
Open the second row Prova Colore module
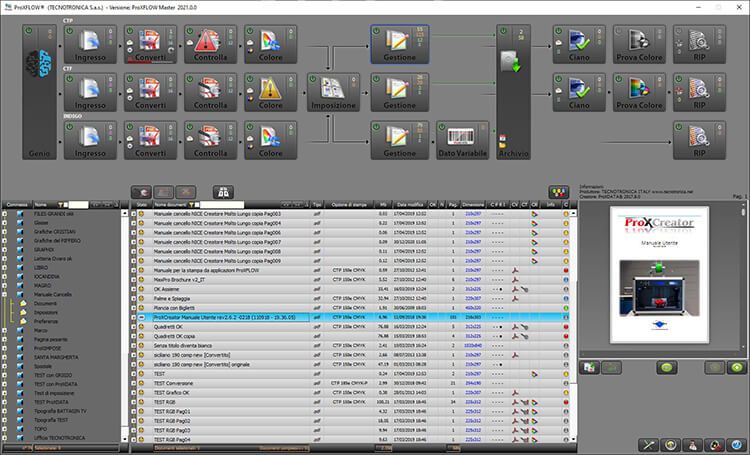click(640, 92)
